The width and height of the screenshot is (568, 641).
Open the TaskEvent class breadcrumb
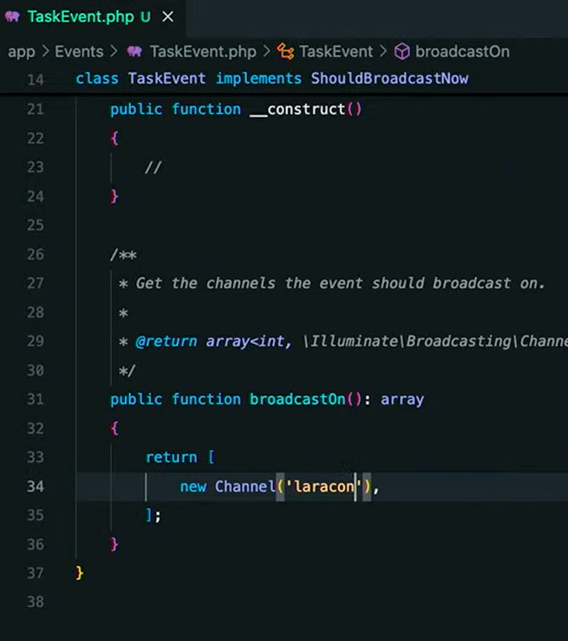(336, 52)
